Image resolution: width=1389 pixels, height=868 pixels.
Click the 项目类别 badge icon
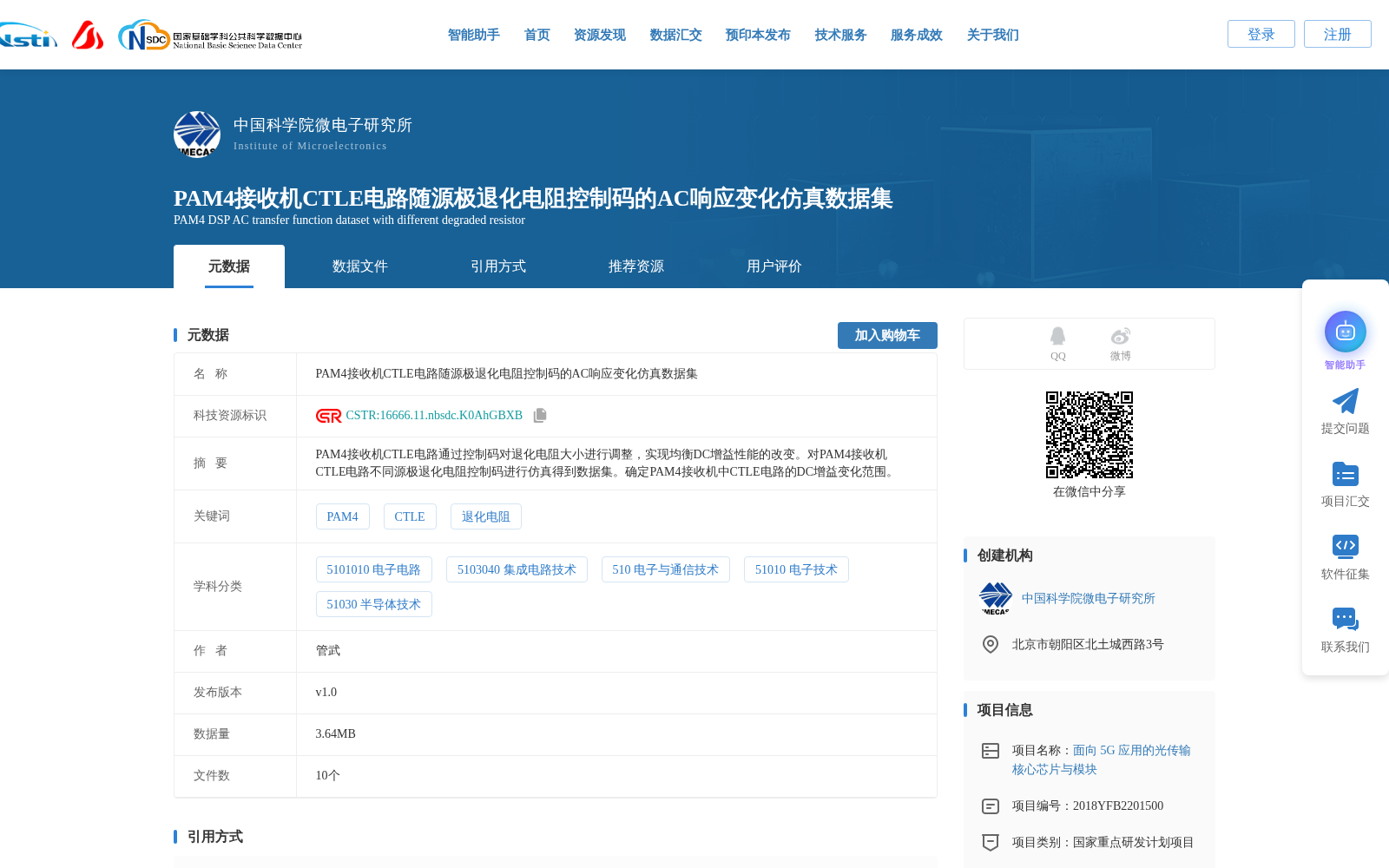pos(991,843)
